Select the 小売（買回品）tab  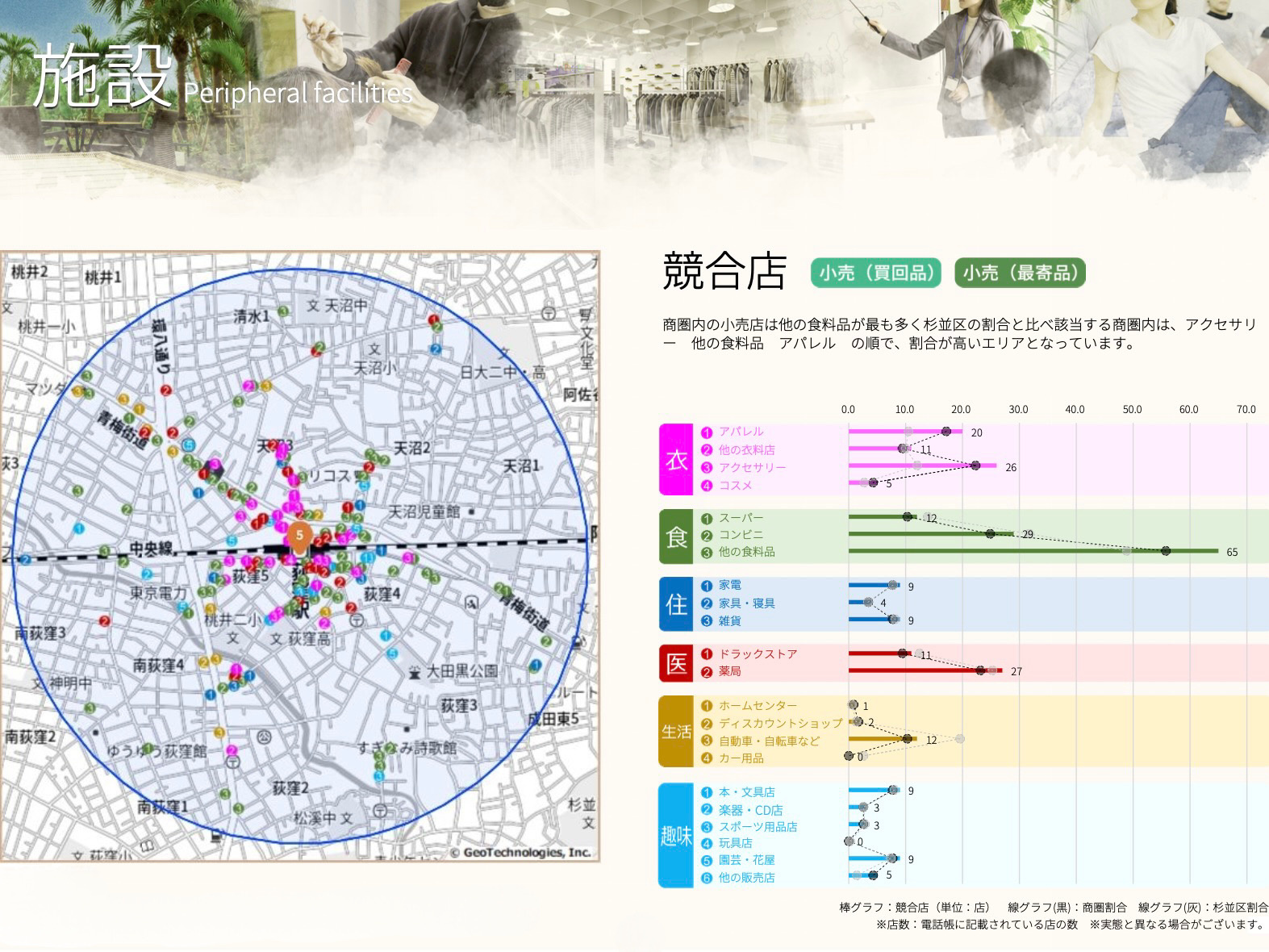pyautogui.click(x=876, y=273)
